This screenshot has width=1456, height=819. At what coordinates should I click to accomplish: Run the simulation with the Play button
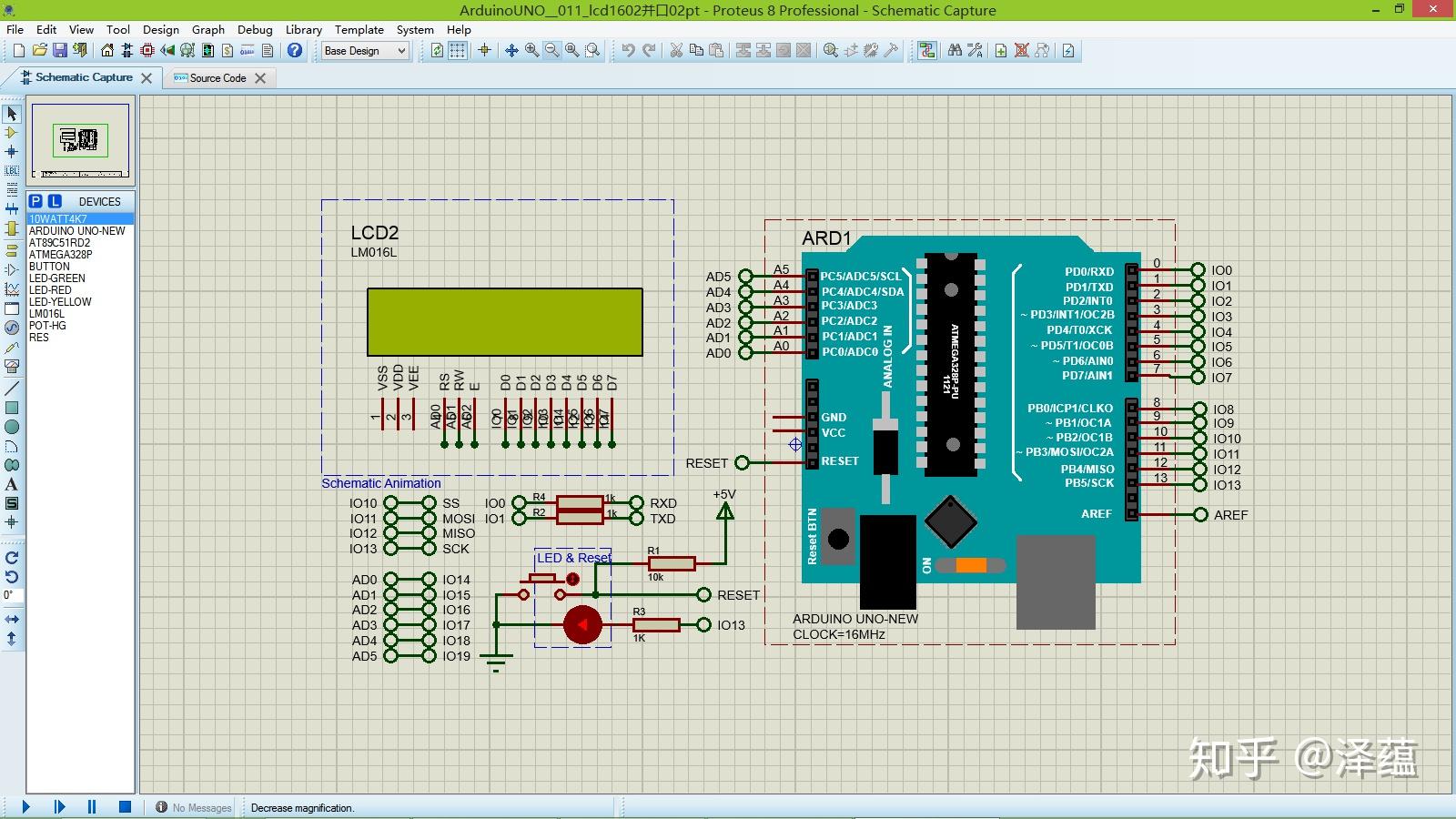pyautogui.click(x=25, y=806)
